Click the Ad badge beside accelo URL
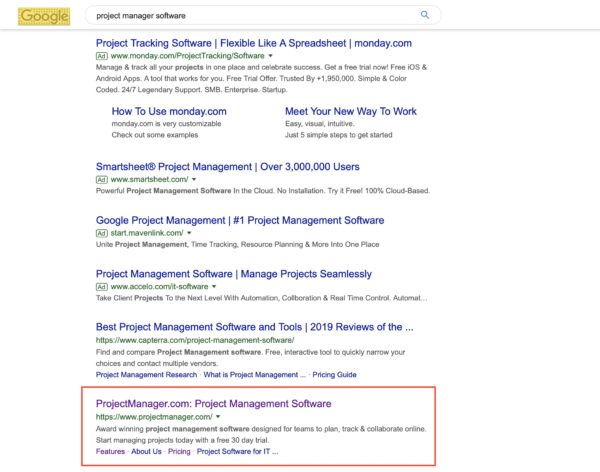600x472 pixels. pos(101,287)
